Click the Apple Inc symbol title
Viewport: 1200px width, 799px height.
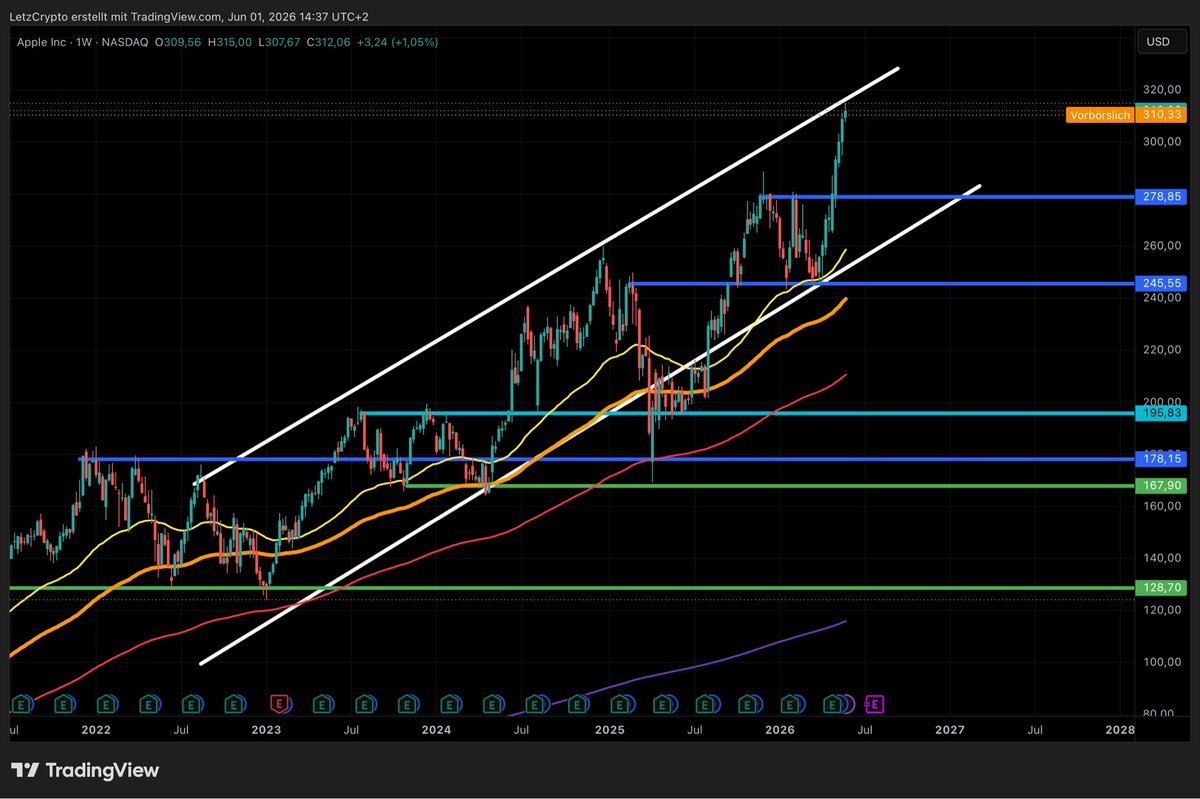coord(42,42)
